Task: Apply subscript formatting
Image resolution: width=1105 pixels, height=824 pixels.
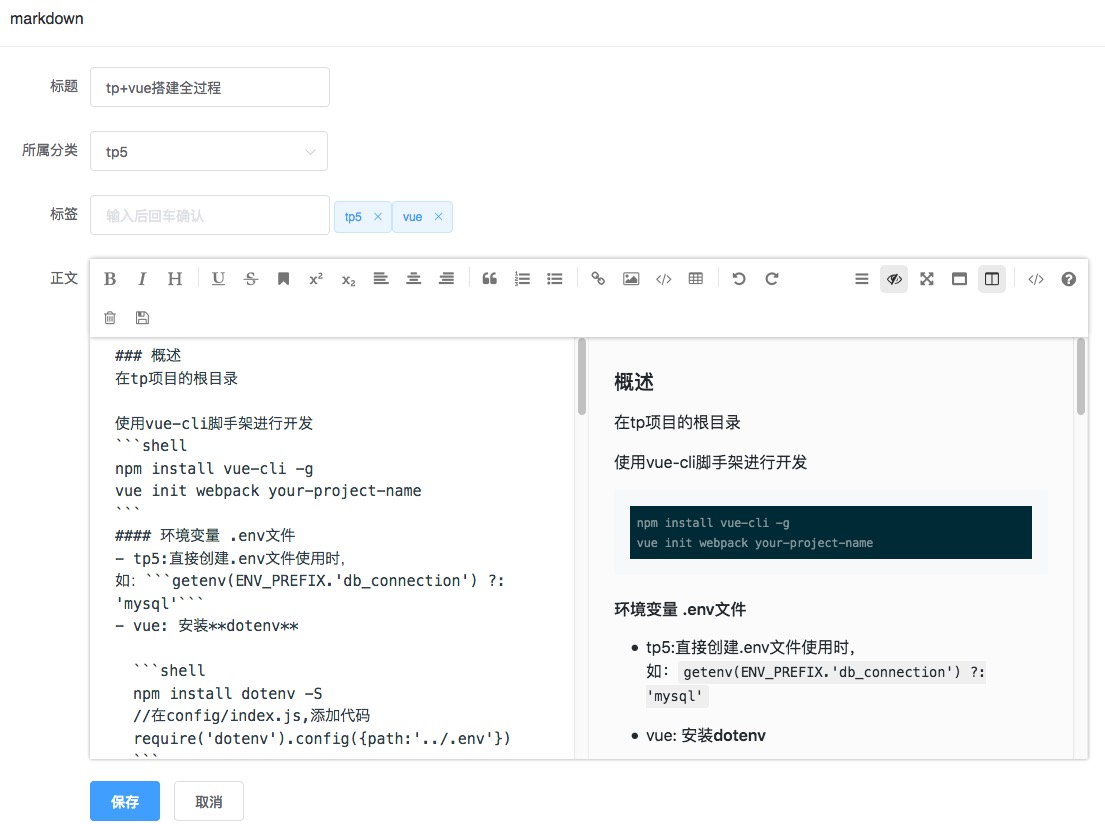Action: tap(349, 279)
